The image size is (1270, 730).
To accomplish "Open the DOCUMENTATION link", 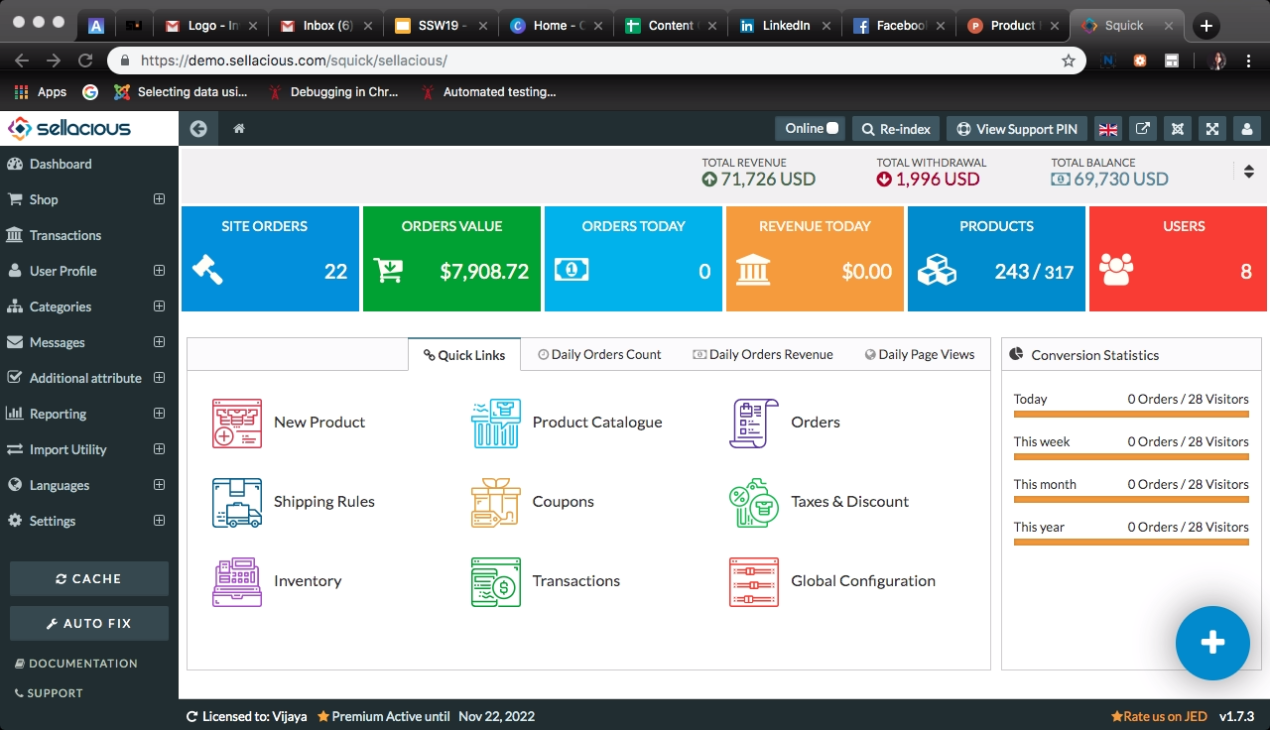I will pyautogui.click(x=76, y=663).
